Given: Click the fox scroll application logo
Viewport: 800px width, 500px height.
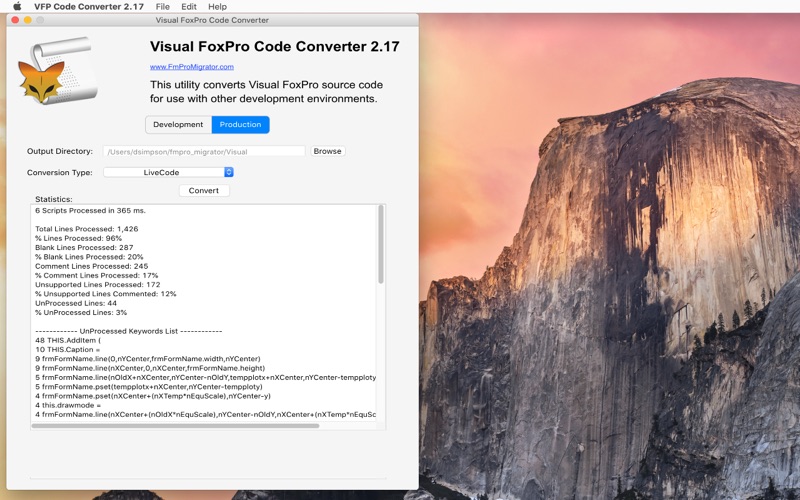Looking at the screenshot, I should [58, 70].
